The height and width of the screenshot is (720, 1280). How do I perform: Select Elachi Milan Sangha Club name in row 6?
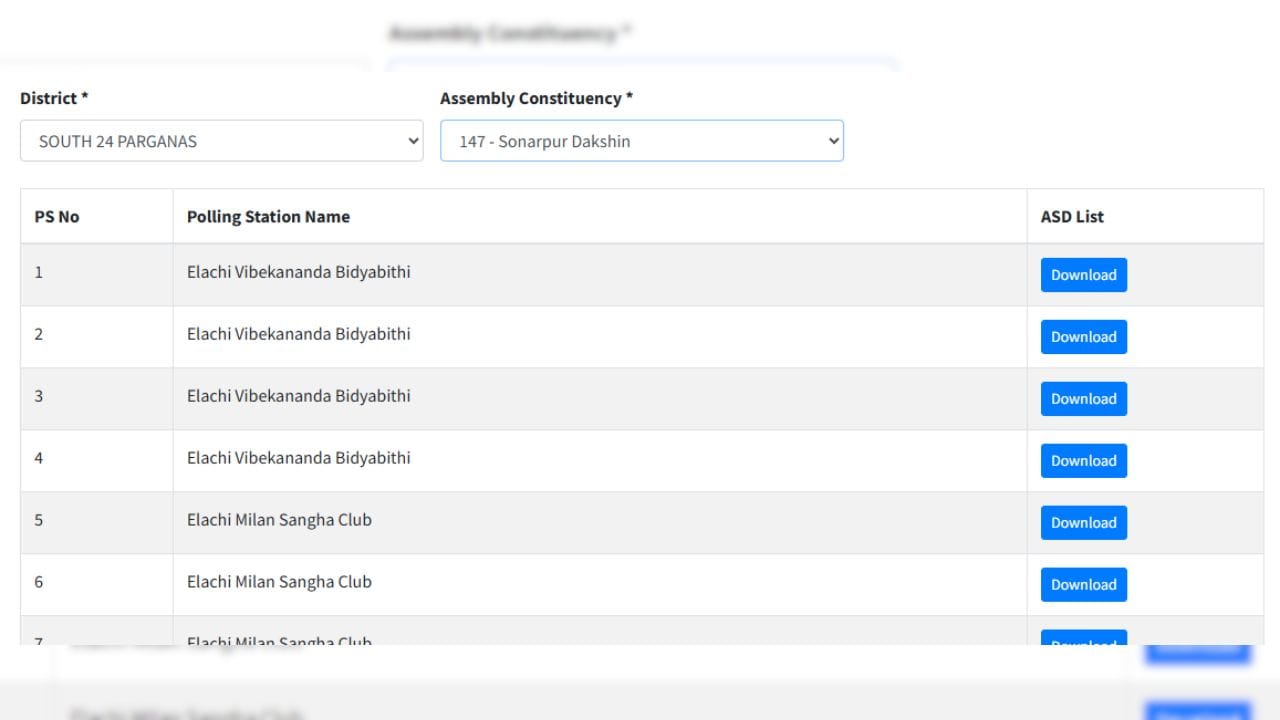279,582
